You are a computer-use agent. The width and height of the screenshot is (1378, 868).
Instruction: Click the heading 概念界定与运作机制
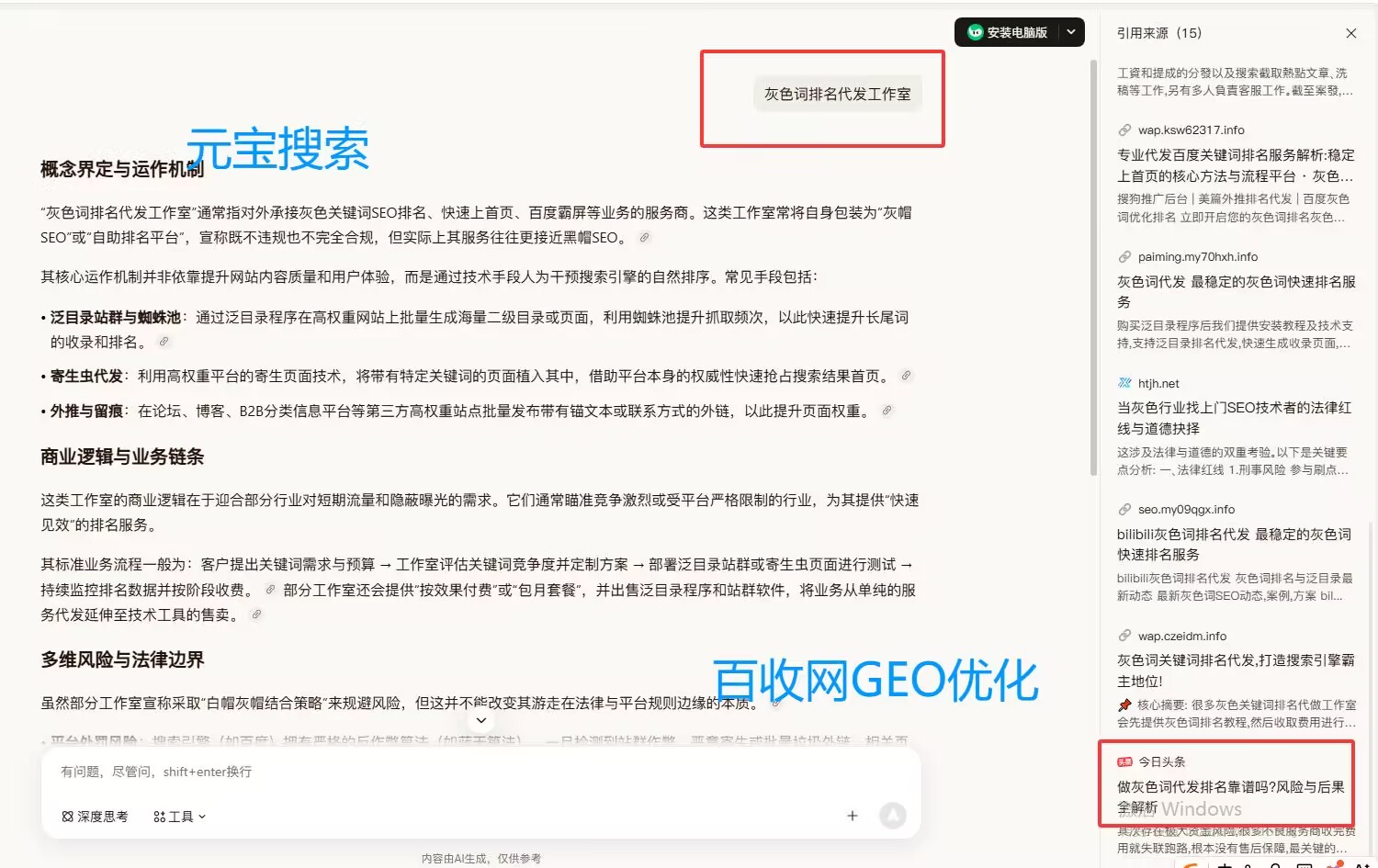(x=122, y=169)
